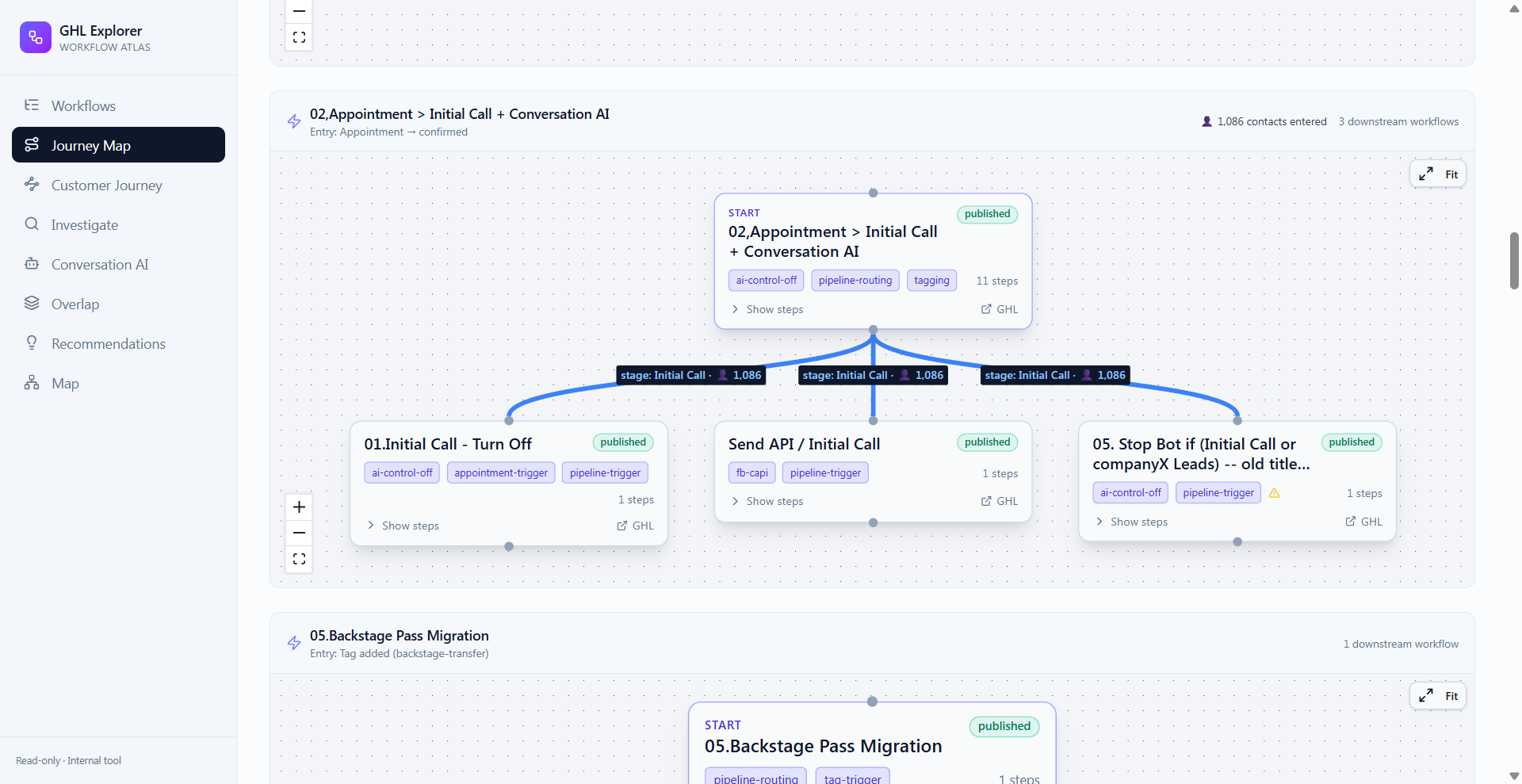Click the Map network icon
Image resolution: width=1522 pixels, height=784 pixels.
pyautogui.click(x=32, y=382)
